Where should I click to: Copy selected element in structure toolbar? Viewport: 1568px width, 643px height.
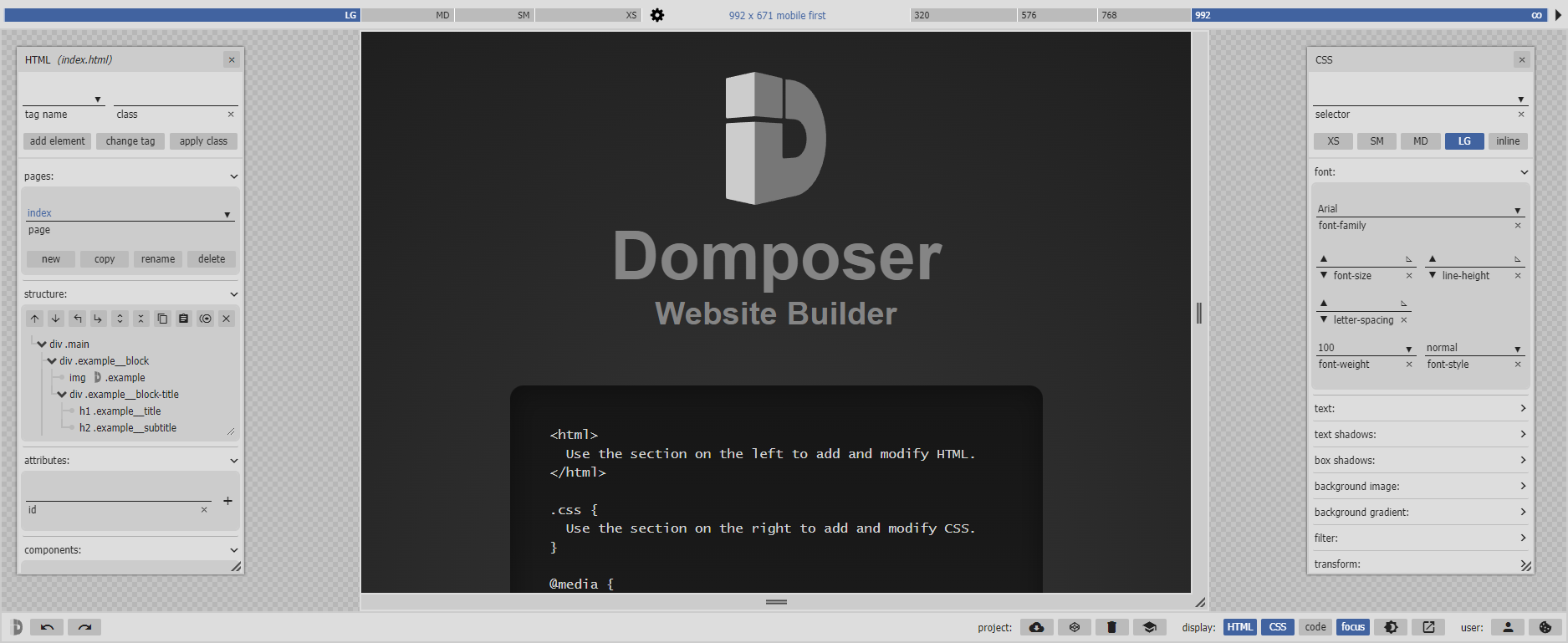coord(162,319)
